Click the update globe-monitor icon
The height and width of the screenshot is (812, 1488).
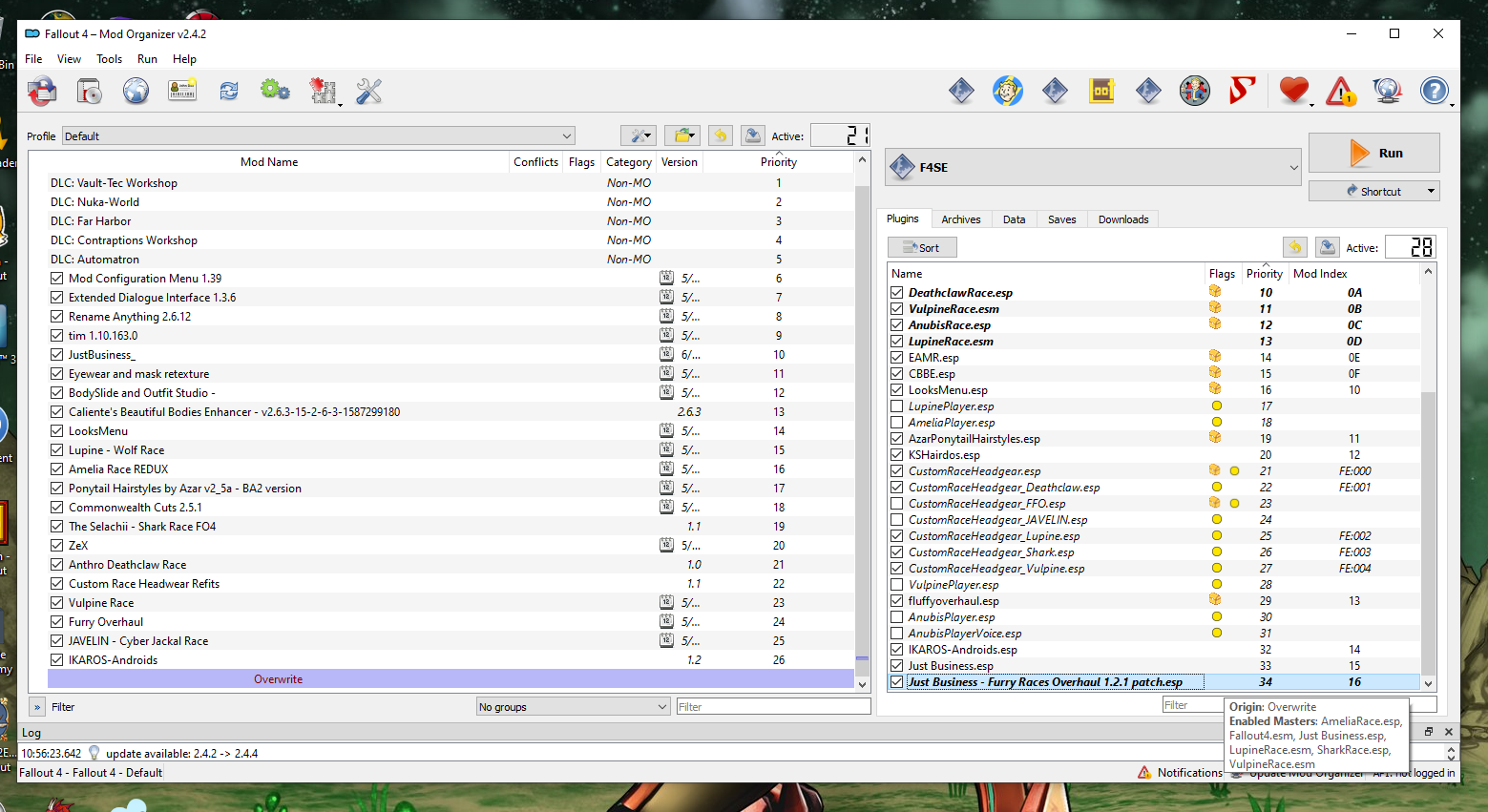pyautogui.click(x=1387, y=92)
